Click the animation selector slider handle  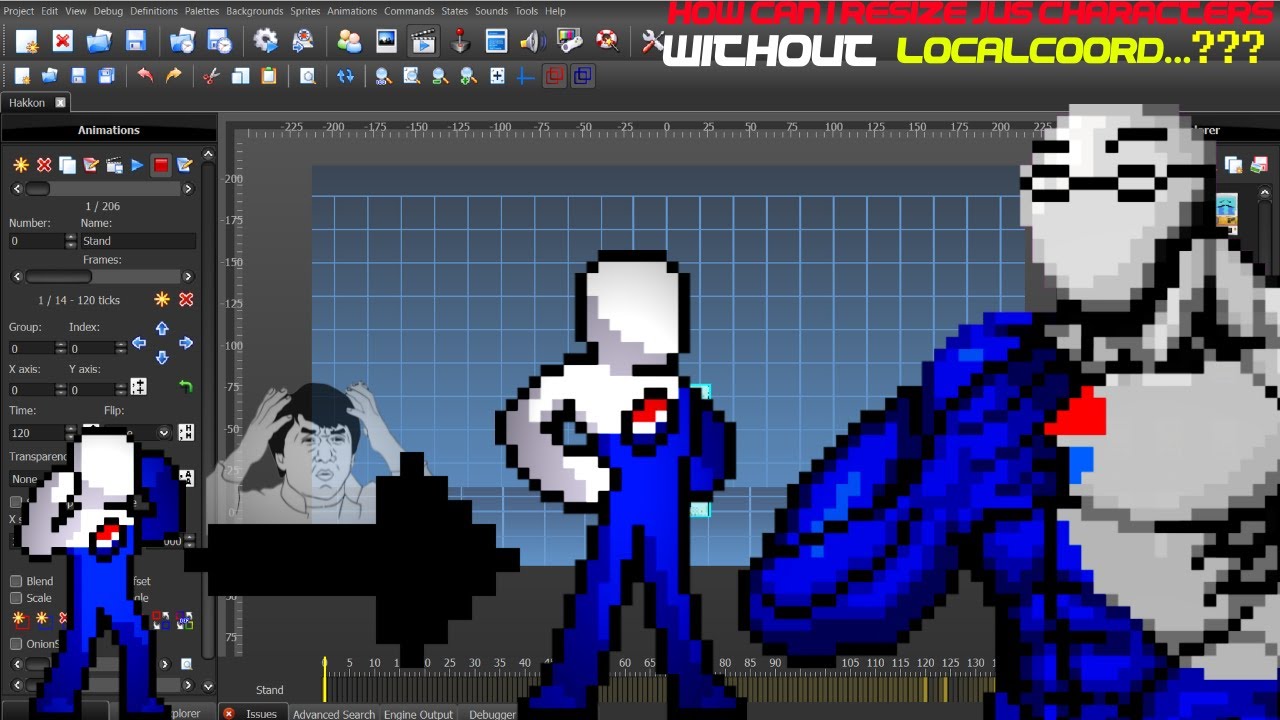pyautogui.click(x=37, y=188)
